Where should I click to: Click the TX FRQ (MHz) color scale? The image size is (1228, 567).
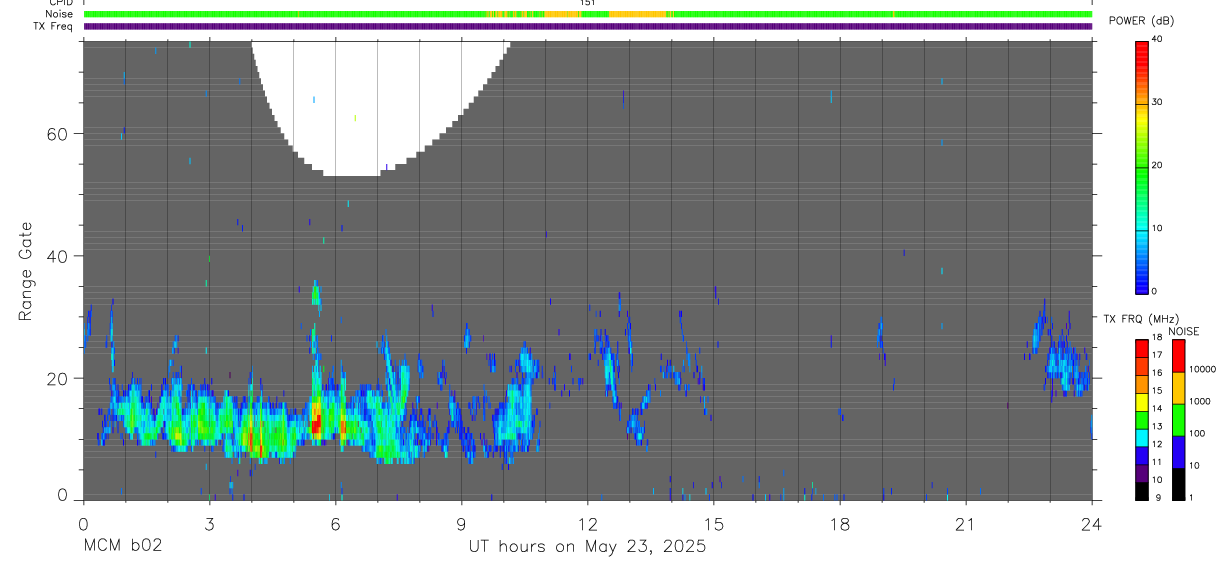point(1142,419)
